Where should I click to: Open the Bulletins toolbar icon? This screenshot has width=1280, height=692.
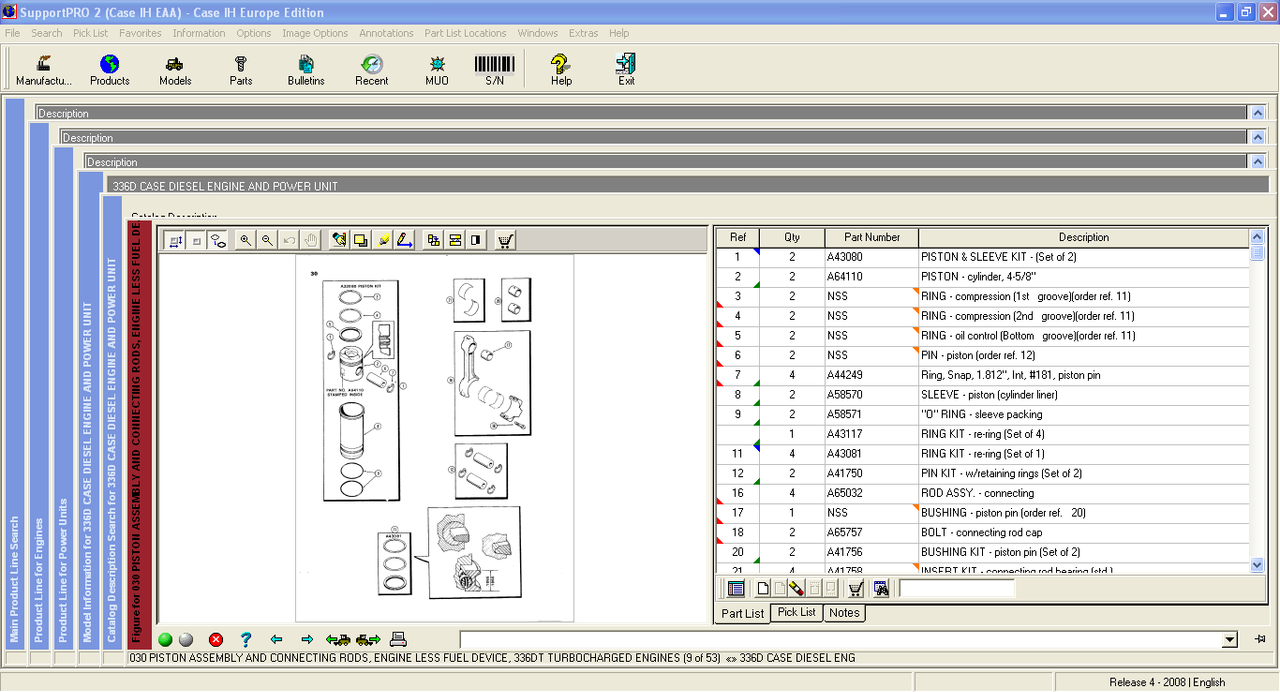point(306,70)
